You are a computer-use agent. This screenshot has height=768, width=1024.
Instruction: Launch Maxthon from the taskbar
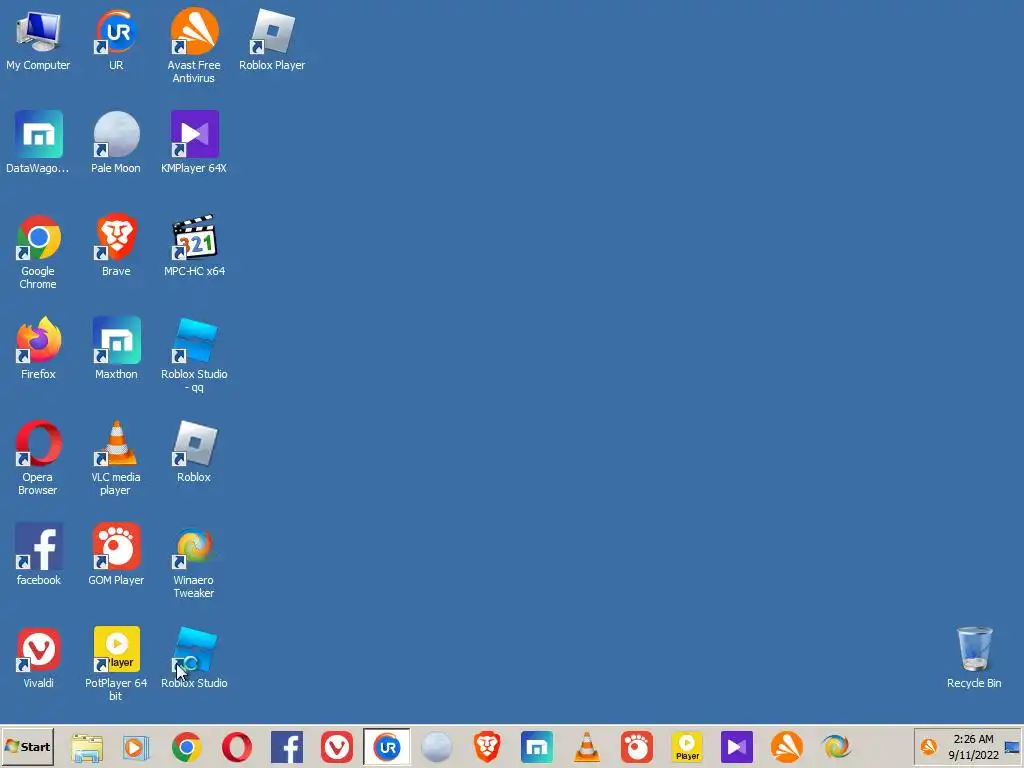point(537,746)
